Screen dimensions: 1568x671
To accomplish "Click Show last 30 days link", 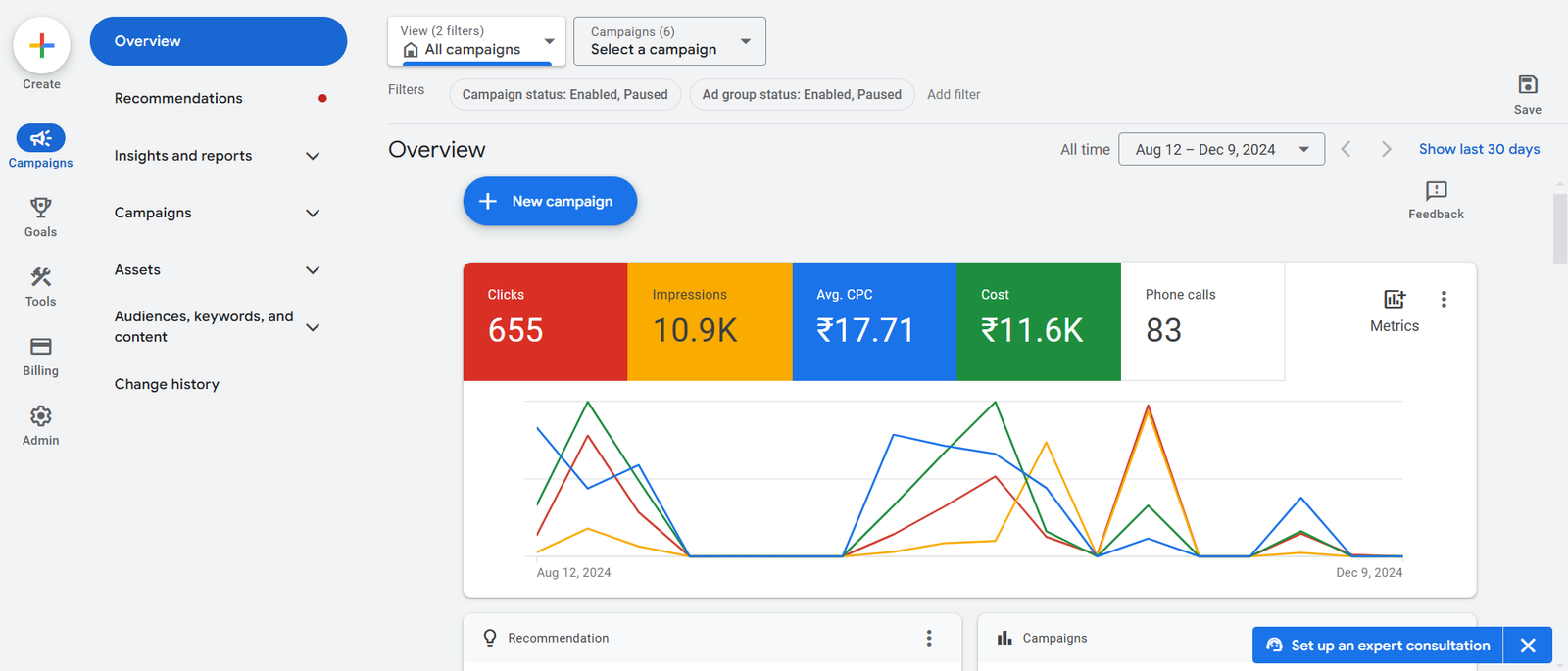I will (1479, 149).
